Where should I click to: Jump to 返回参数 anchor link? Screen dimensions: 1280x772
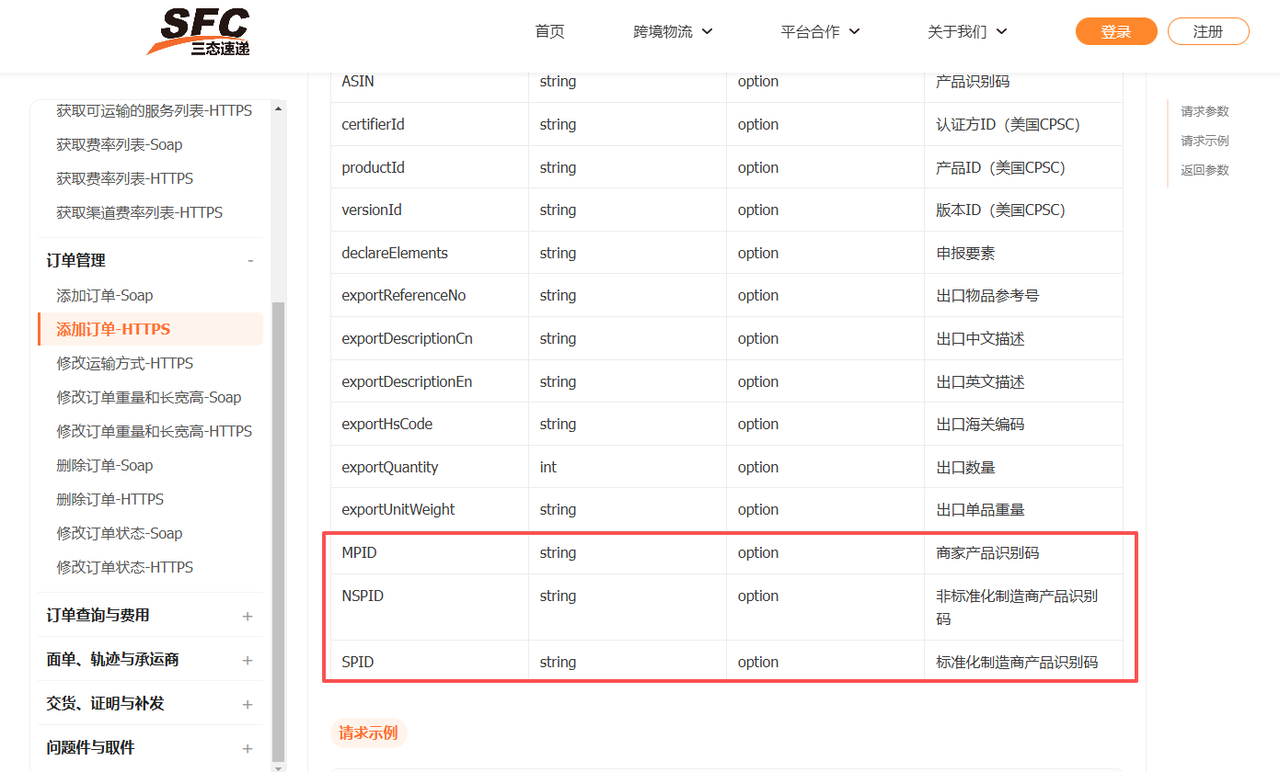[1205, 170]
